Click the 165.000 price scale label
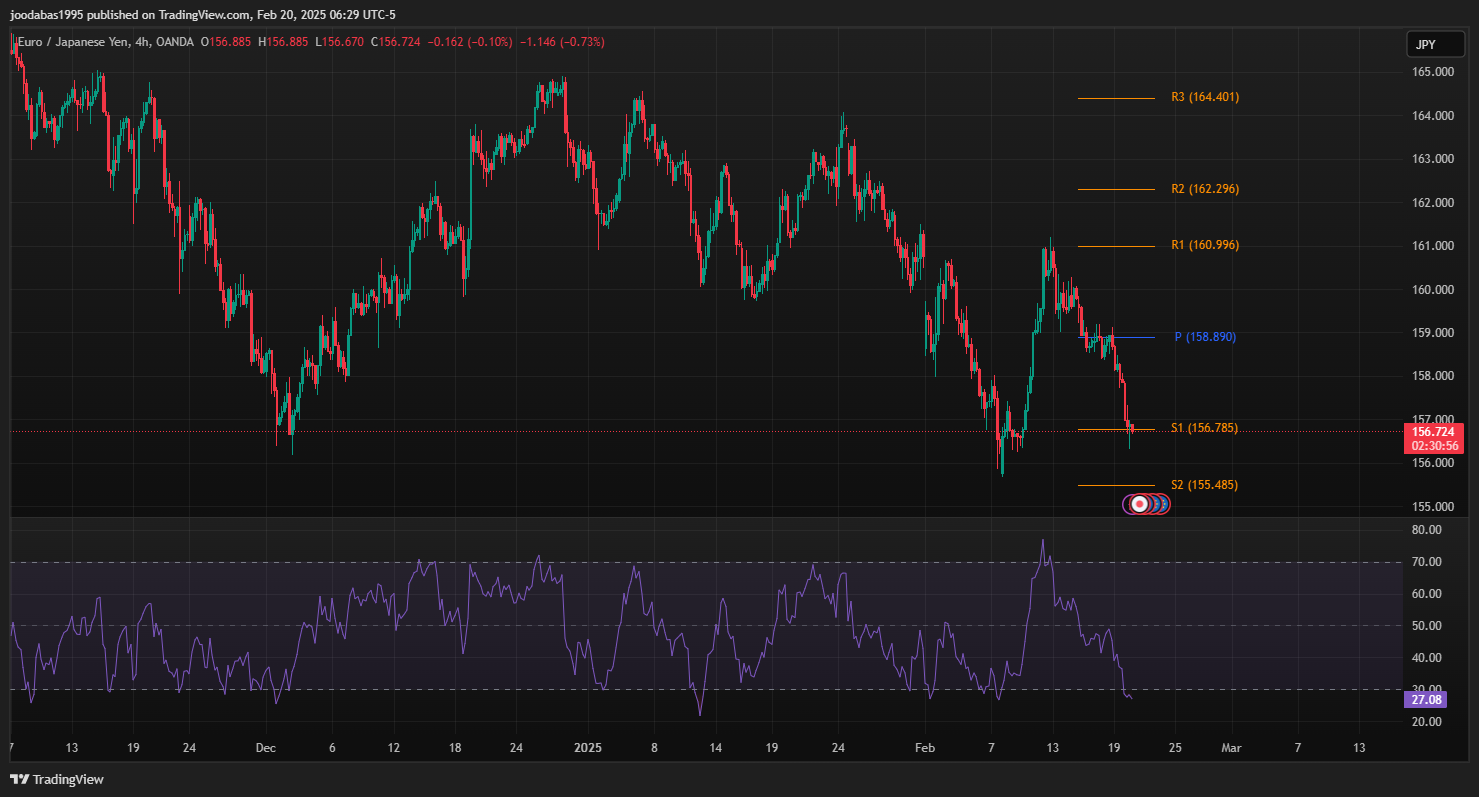Image resolution: width=1479 pixels, height=797 pixels. click(x=1432, y=72)
